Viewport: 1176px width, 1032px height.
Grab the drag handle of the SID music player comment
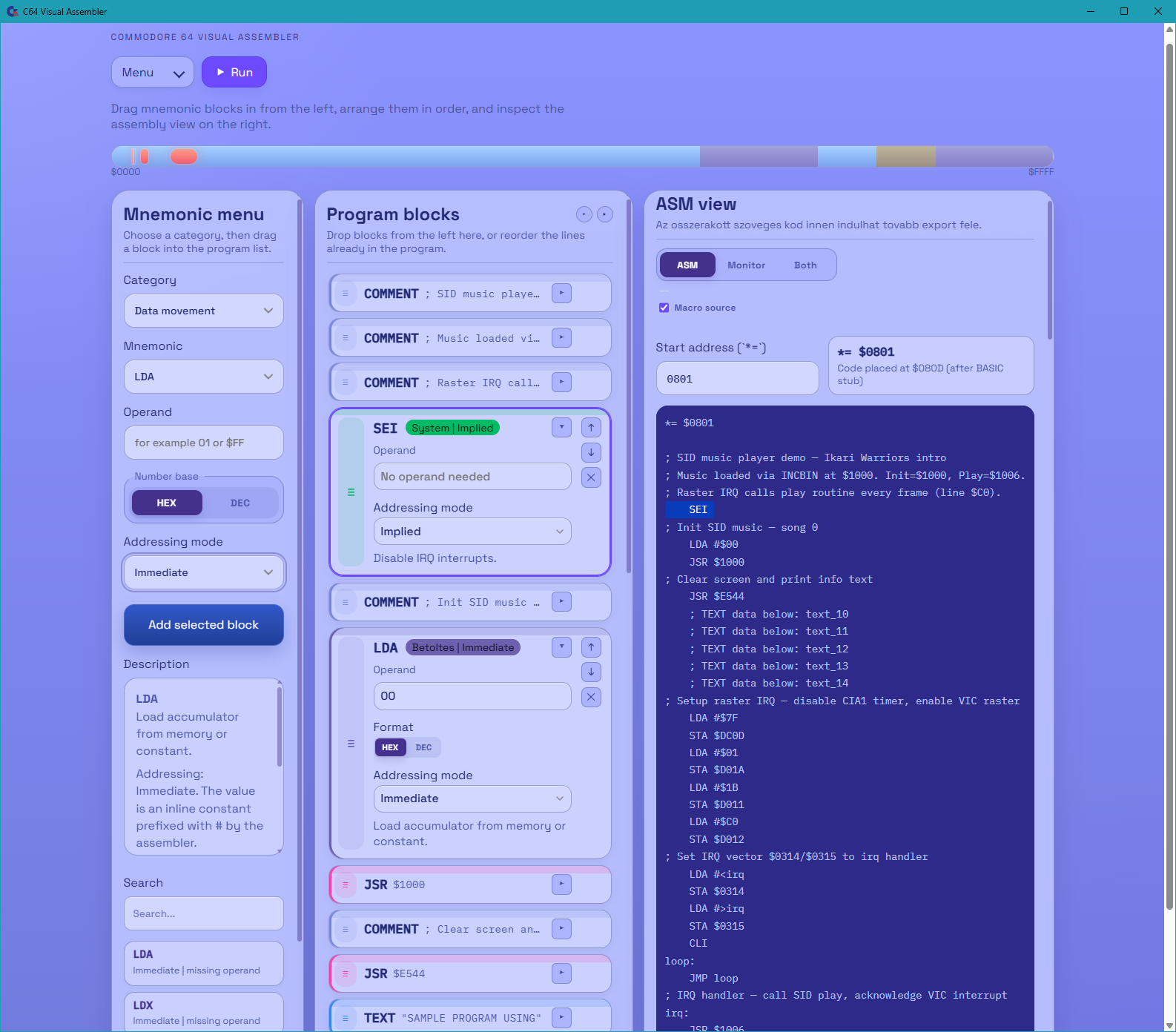345,294
